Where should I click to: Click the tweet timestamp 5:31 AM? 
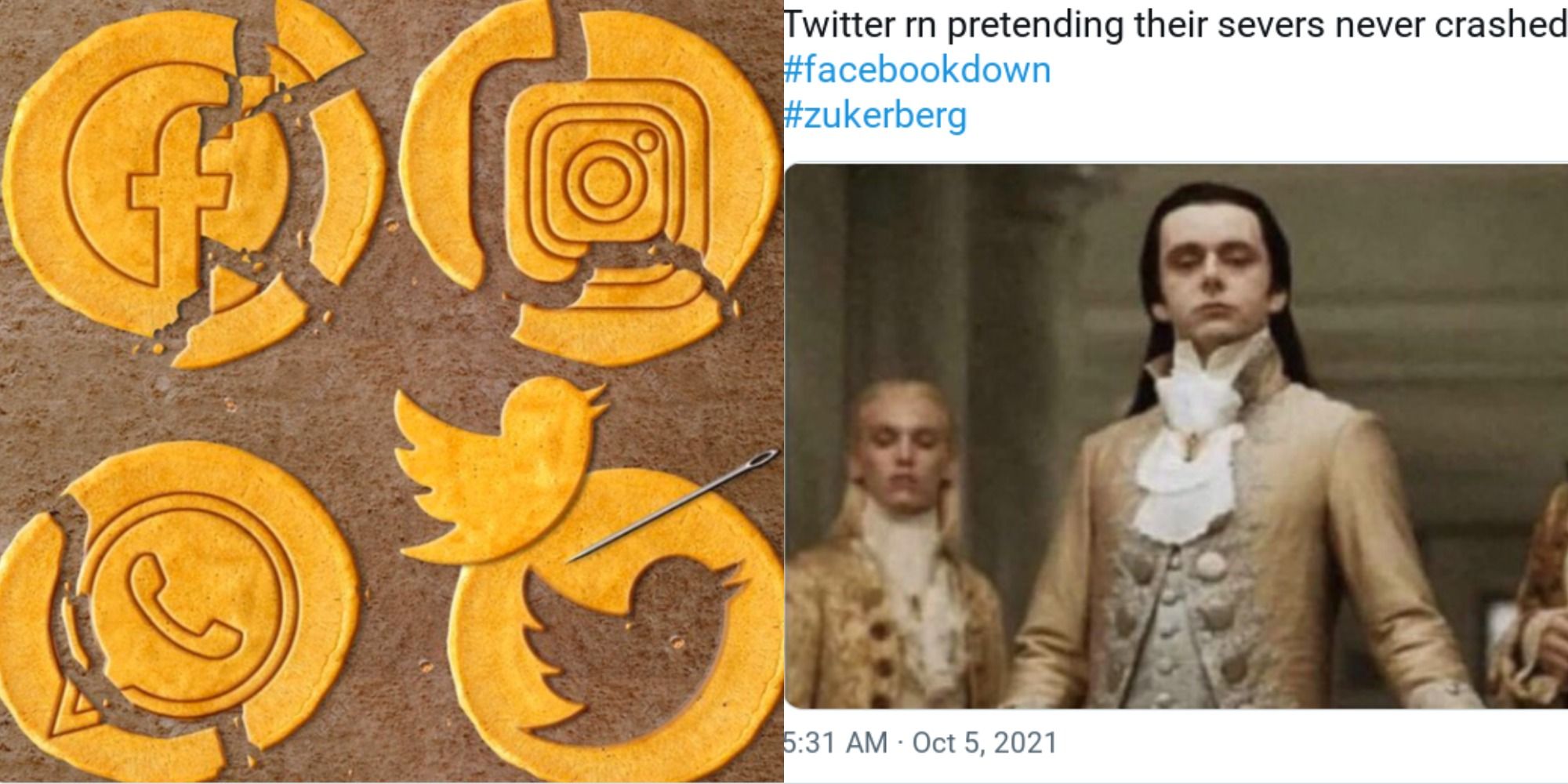coord(836,742)
